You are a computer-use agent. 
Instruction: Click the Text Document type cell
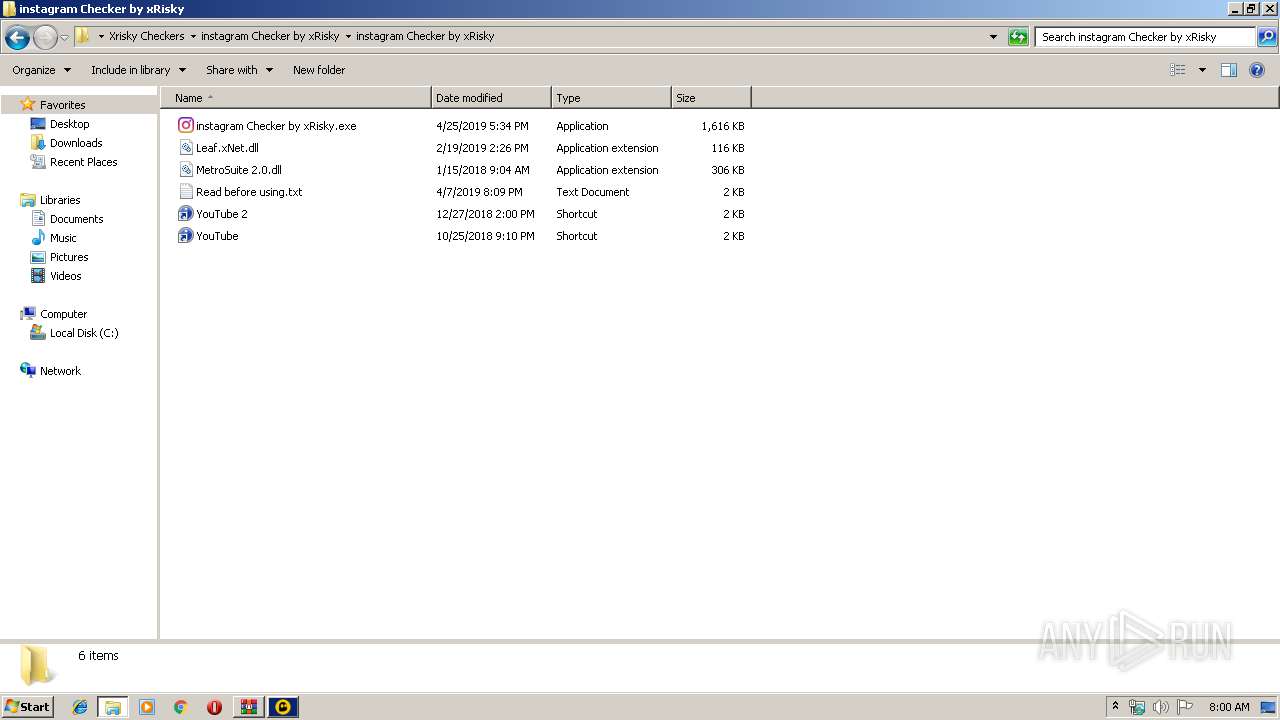(593, 192)
